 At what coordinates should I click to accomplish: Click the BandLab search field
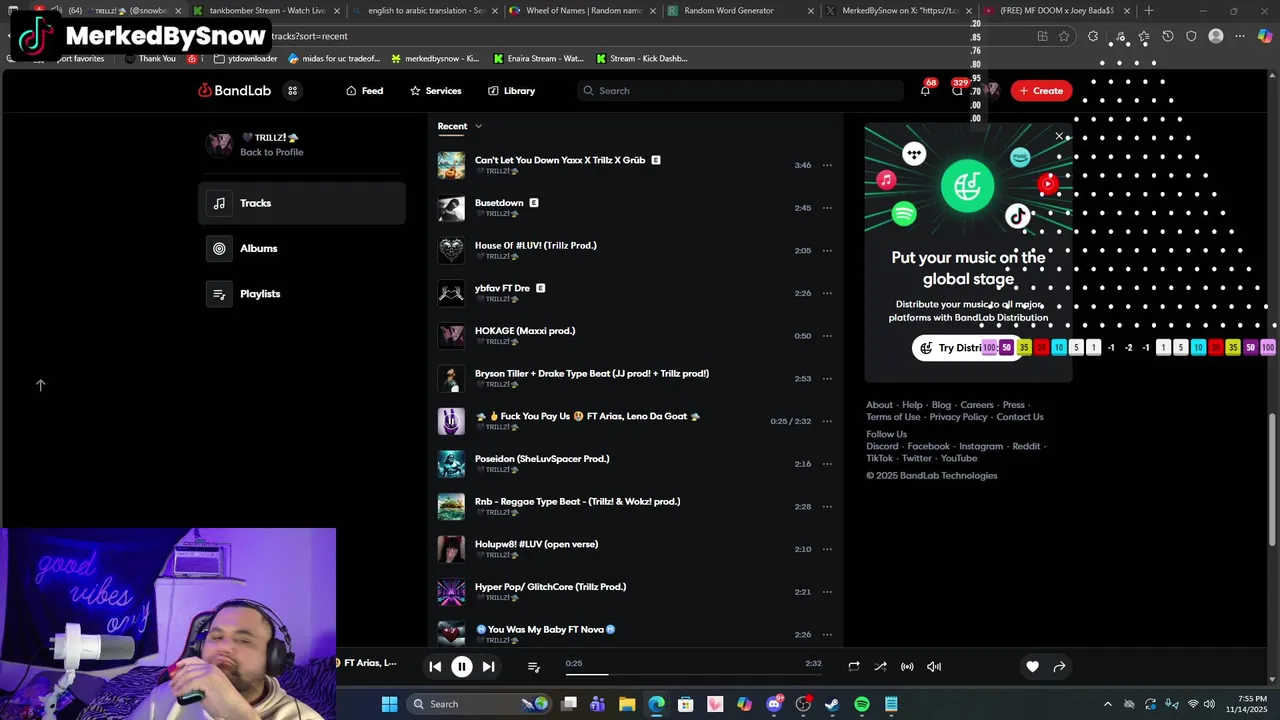[740, 91]
